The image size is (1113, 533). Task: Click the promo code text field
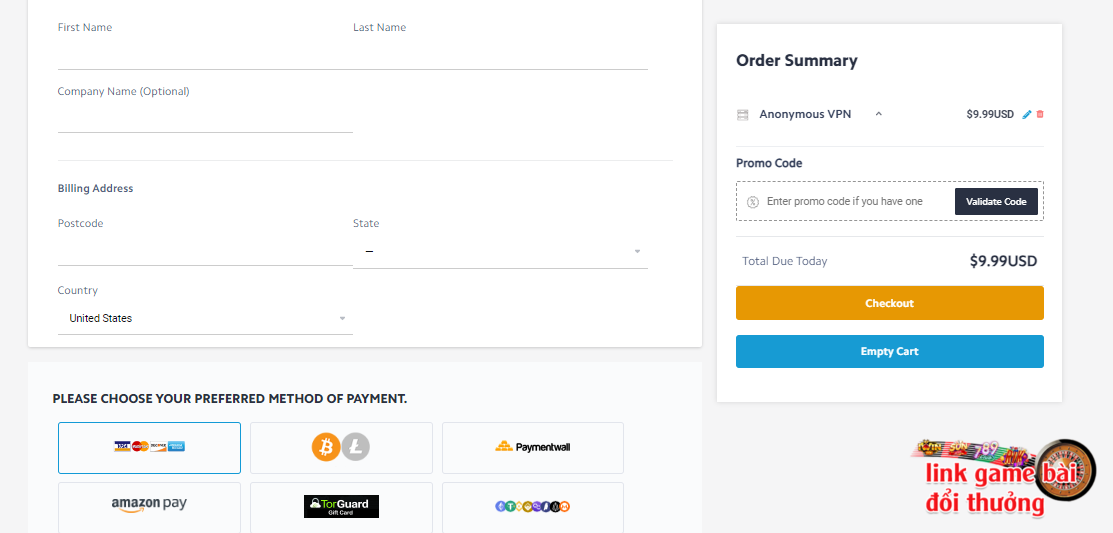[857, 202]
